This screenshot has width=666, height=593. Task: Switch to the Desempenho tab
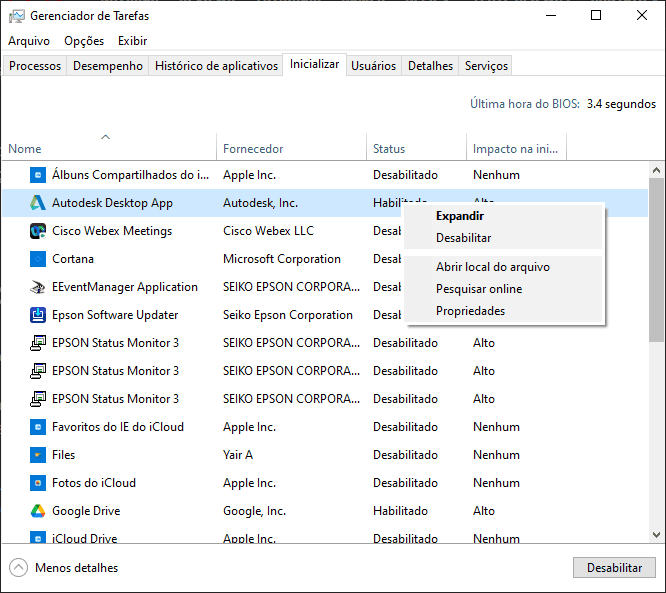coord(108,66)
